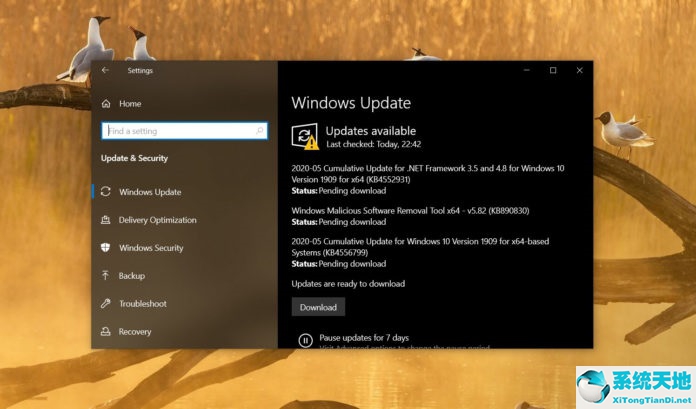Close the Settings window
The image size is (696, 409).
(x=580, y=70)
